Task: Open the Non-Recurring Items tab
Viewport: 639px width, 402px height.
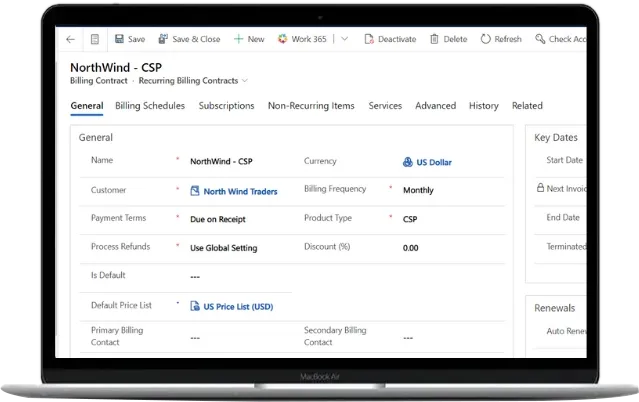Action: click(x=311, y=106)
